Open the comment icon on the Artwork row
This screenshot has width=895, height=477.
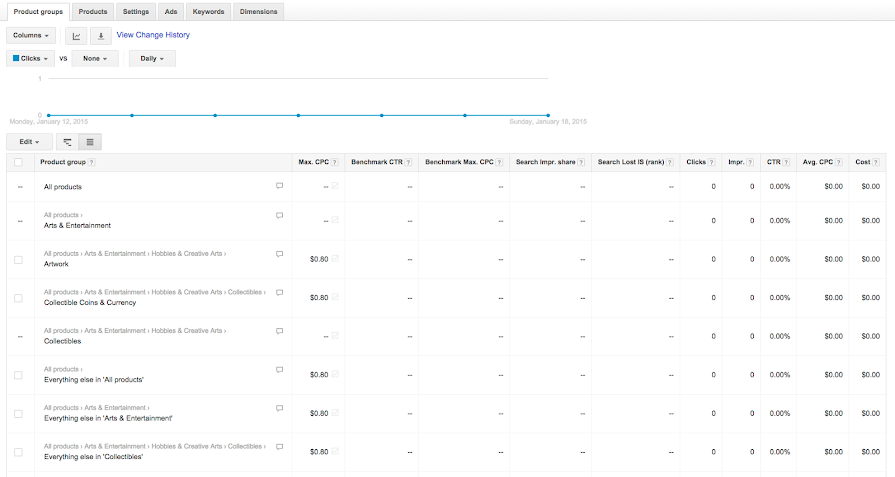click(x=279, y=254)
